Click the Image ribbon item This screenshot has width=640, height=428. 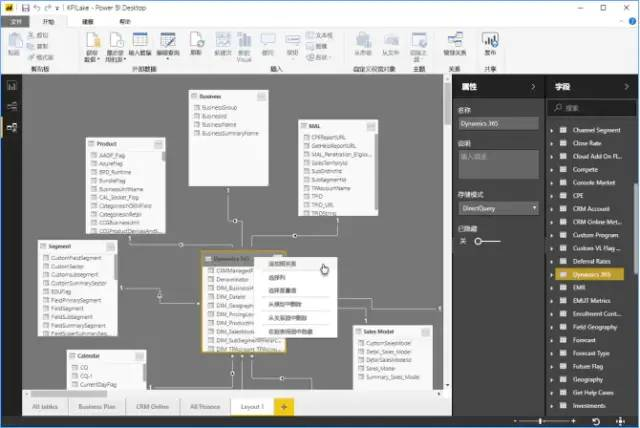point(317,47)
